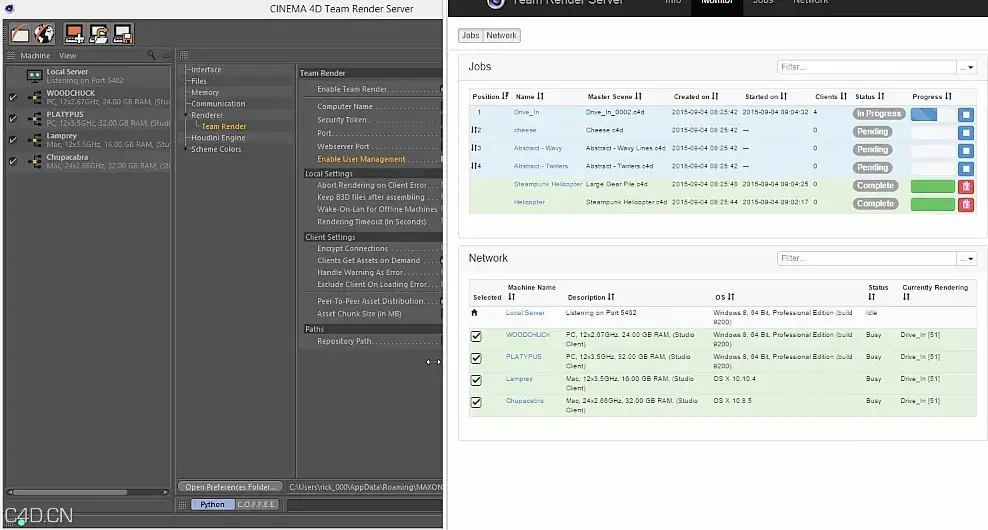
Task: Click the Lamprey network node icon
Action: (x=35, y=140)
